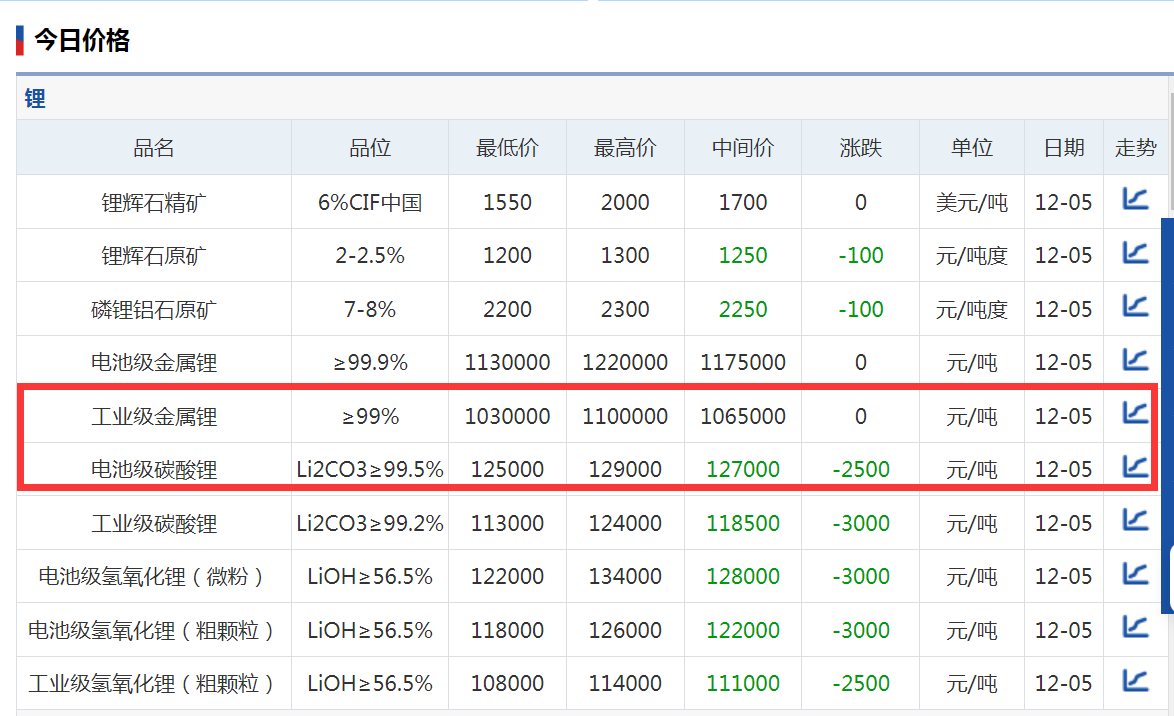The width and height of the screenshot is (1174, 716).
Task: Click the 7-8% grade cell
Action: pos(370,310)
